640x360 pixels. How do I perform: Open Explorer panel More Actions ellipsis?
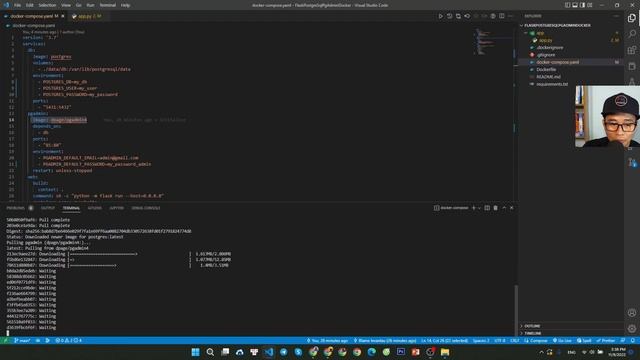pyautogui.click(x=616, y=16)
